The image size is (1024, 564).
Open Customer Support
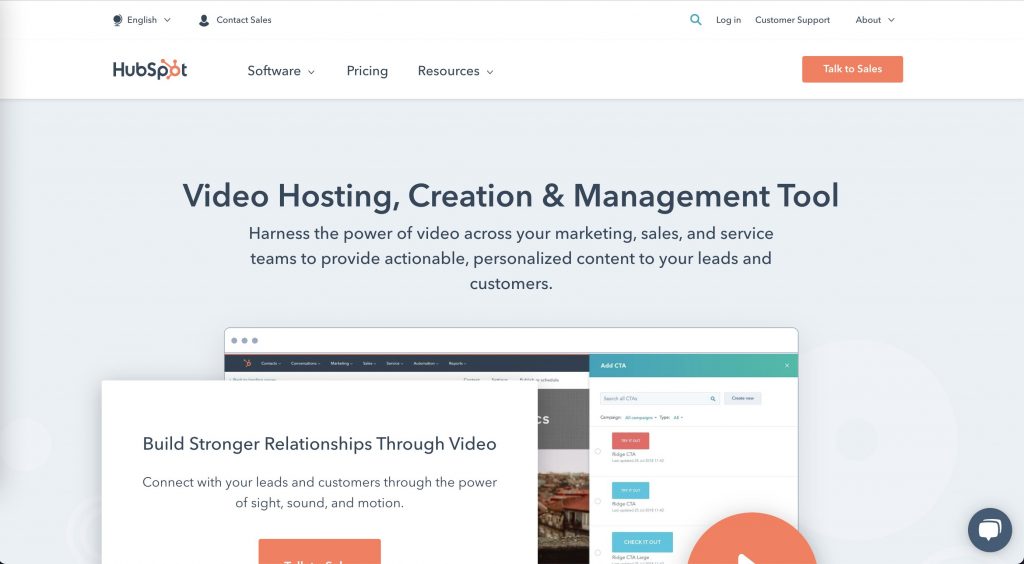pyautogui.click(x=792, y=20)
